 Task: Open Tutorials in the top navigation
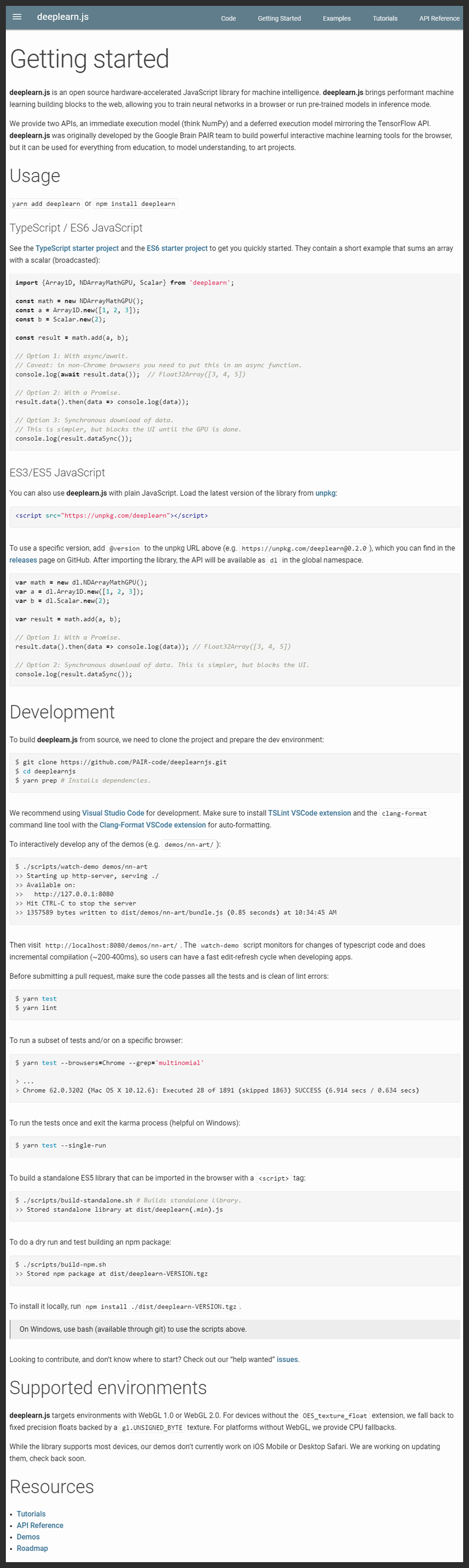pos(385,18)
